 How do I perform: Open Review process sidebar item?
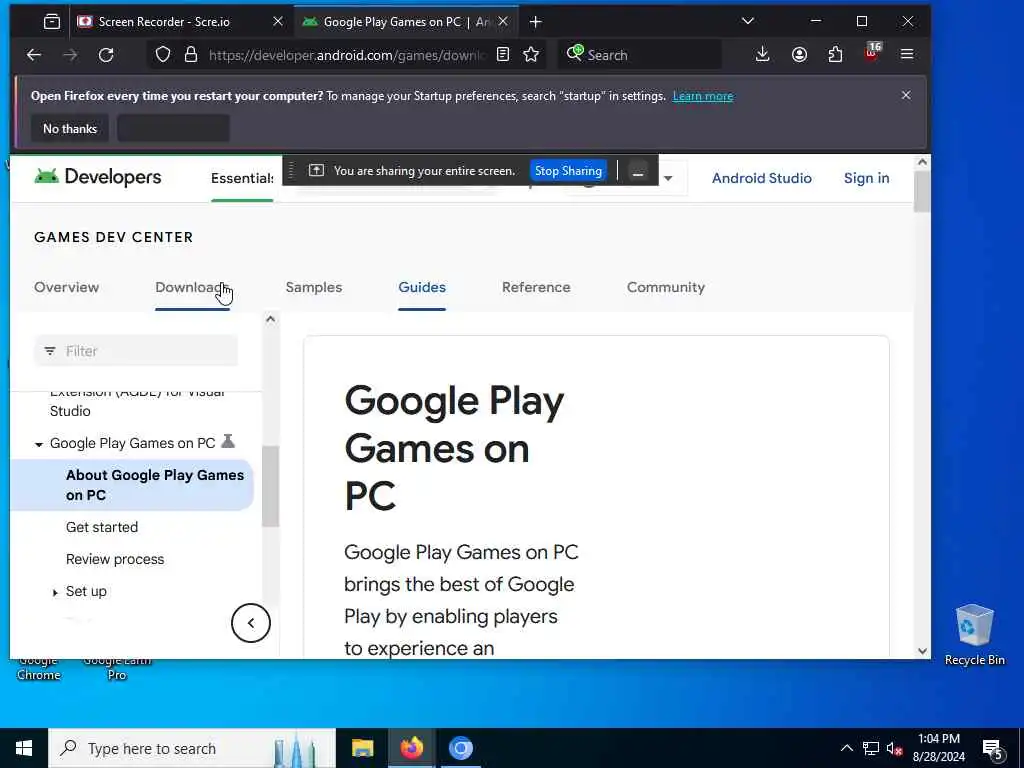[115, 559]
